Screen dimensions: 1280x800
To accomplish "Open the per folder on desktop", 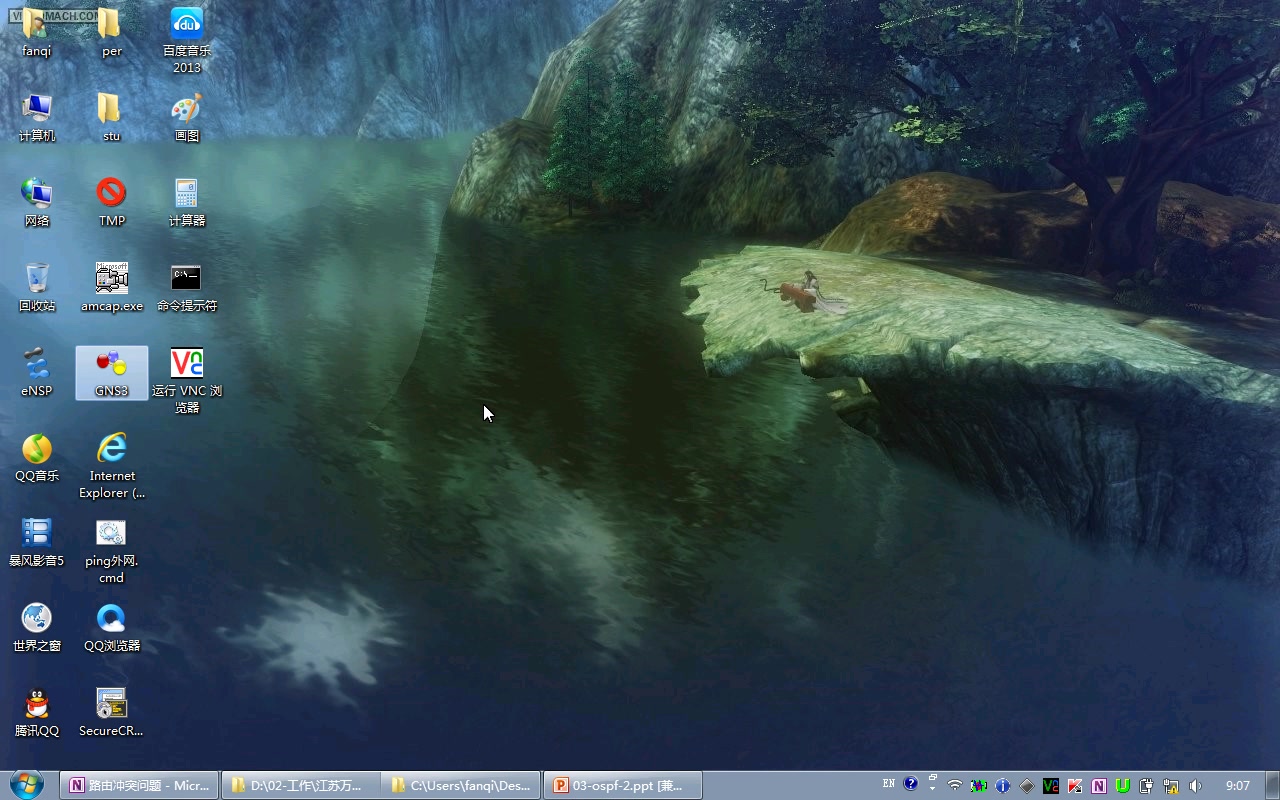I will [111, 32].
